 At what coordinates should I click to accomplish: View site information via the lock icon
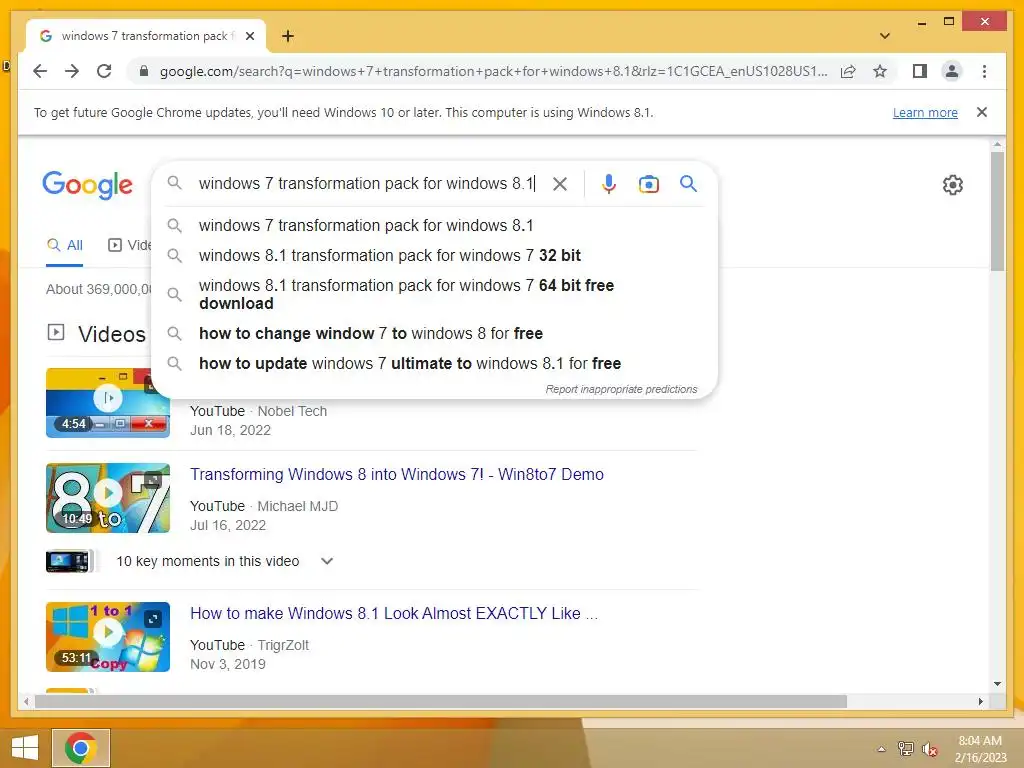(144, 71)
